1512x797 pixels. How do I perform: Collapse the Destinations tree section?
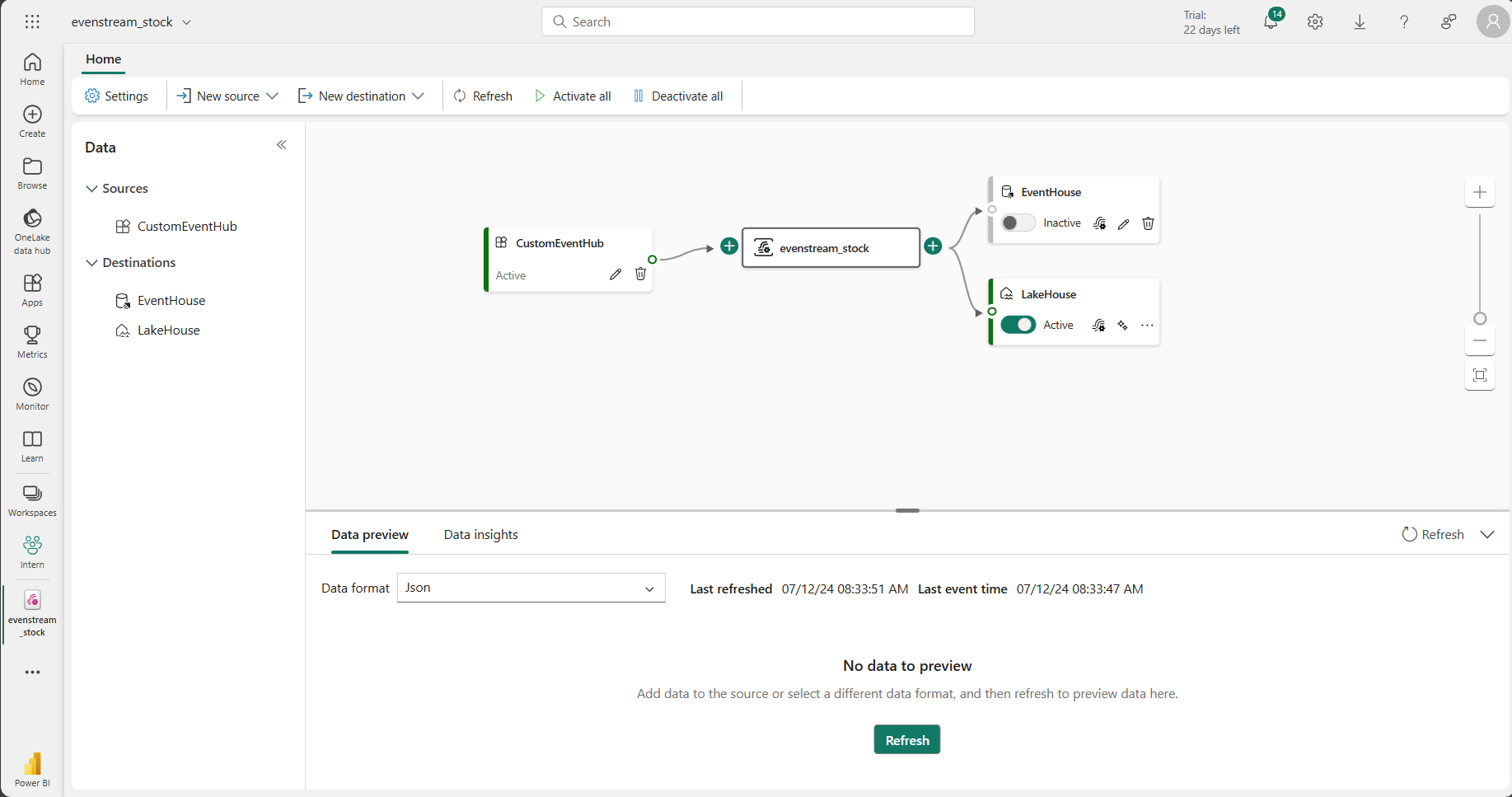click(91, 263)
